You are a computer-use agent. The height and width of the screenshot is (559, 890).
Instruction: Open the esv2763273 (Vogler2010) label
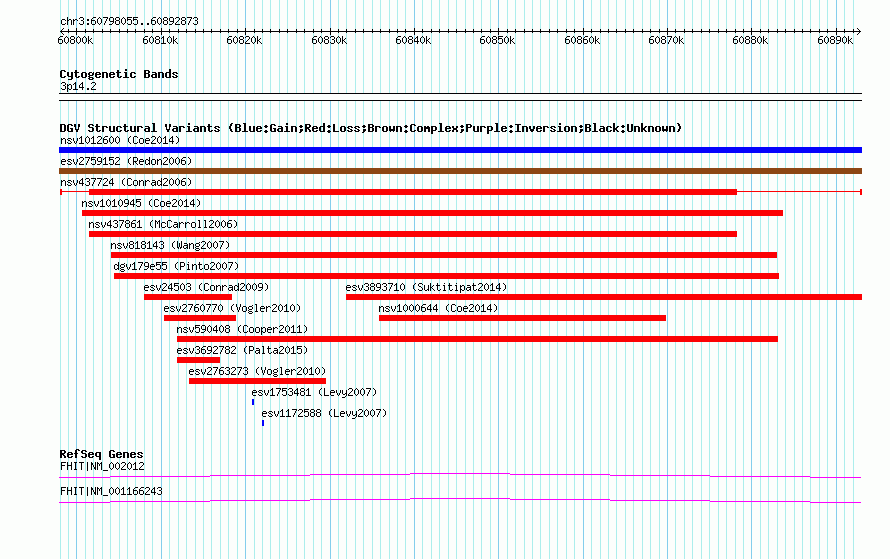pos(257,371)
